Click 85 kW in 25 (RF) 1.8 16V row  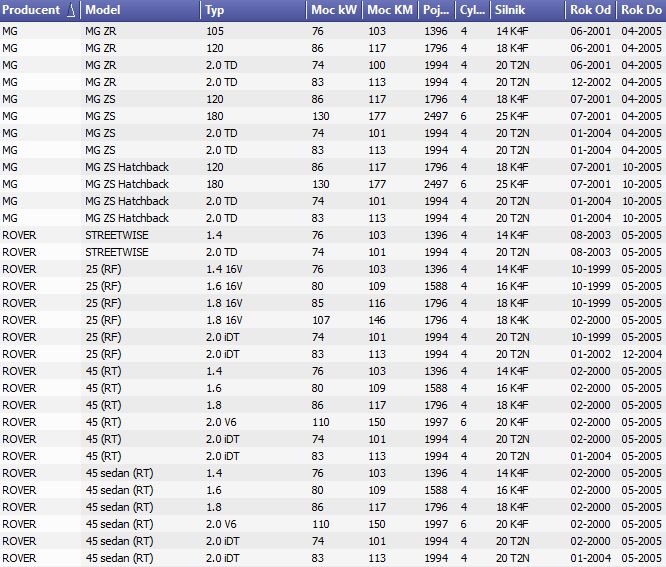pos(317,303)
